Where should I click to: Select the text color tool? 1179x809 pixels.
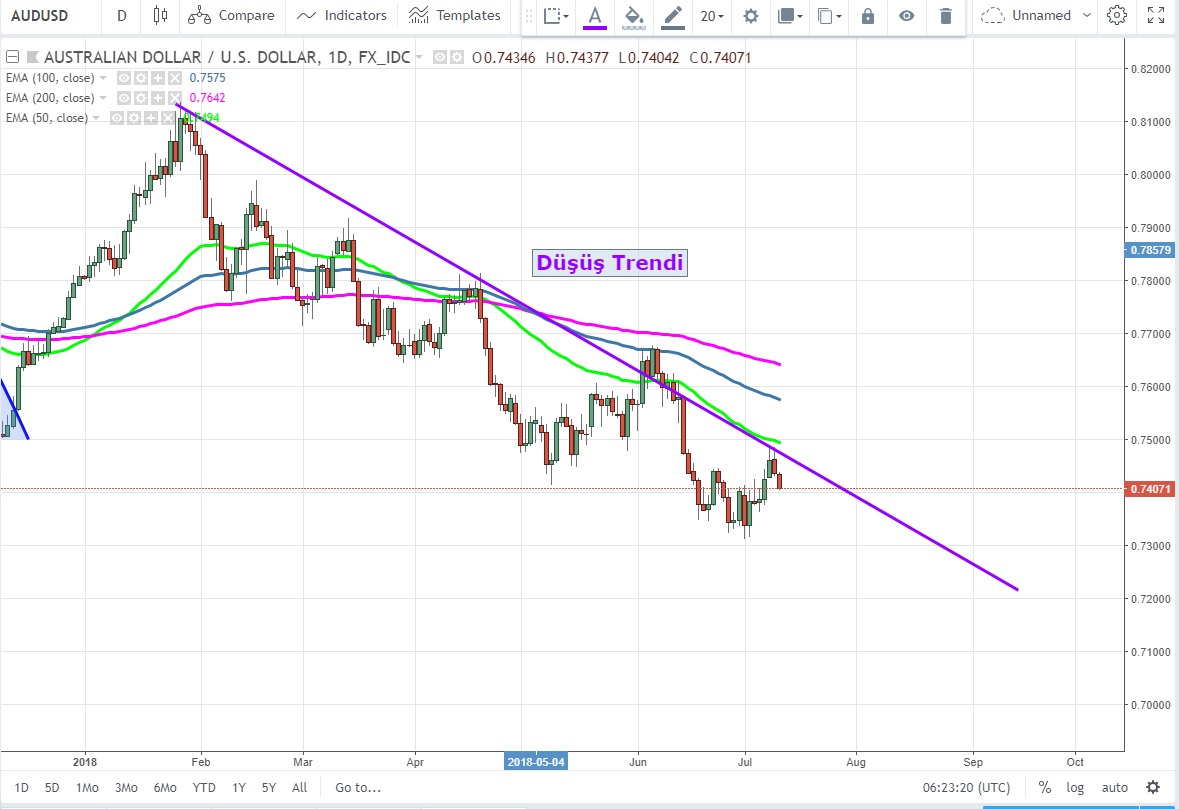pyautogui.click(x=595, y=15)
